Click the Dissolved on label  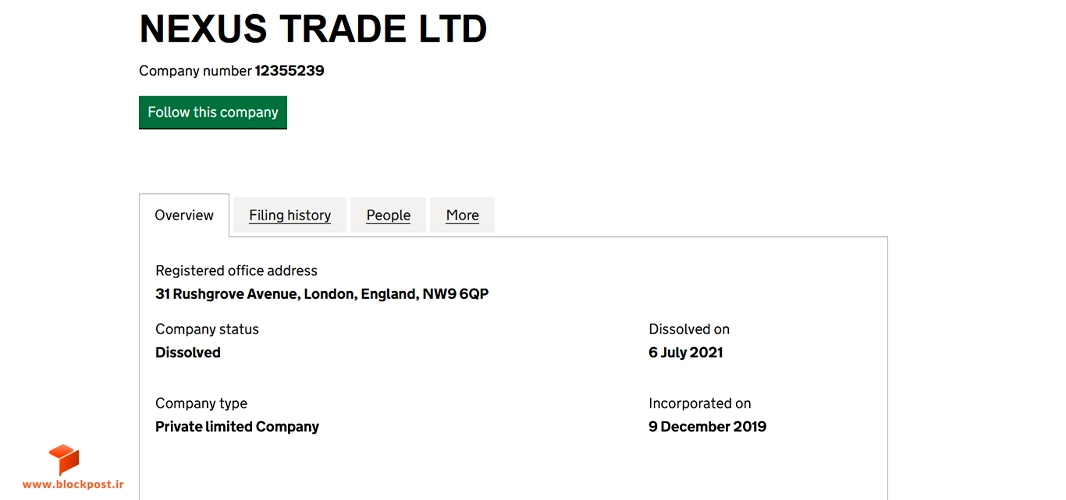pyautogui.click(x=689, y=329)
